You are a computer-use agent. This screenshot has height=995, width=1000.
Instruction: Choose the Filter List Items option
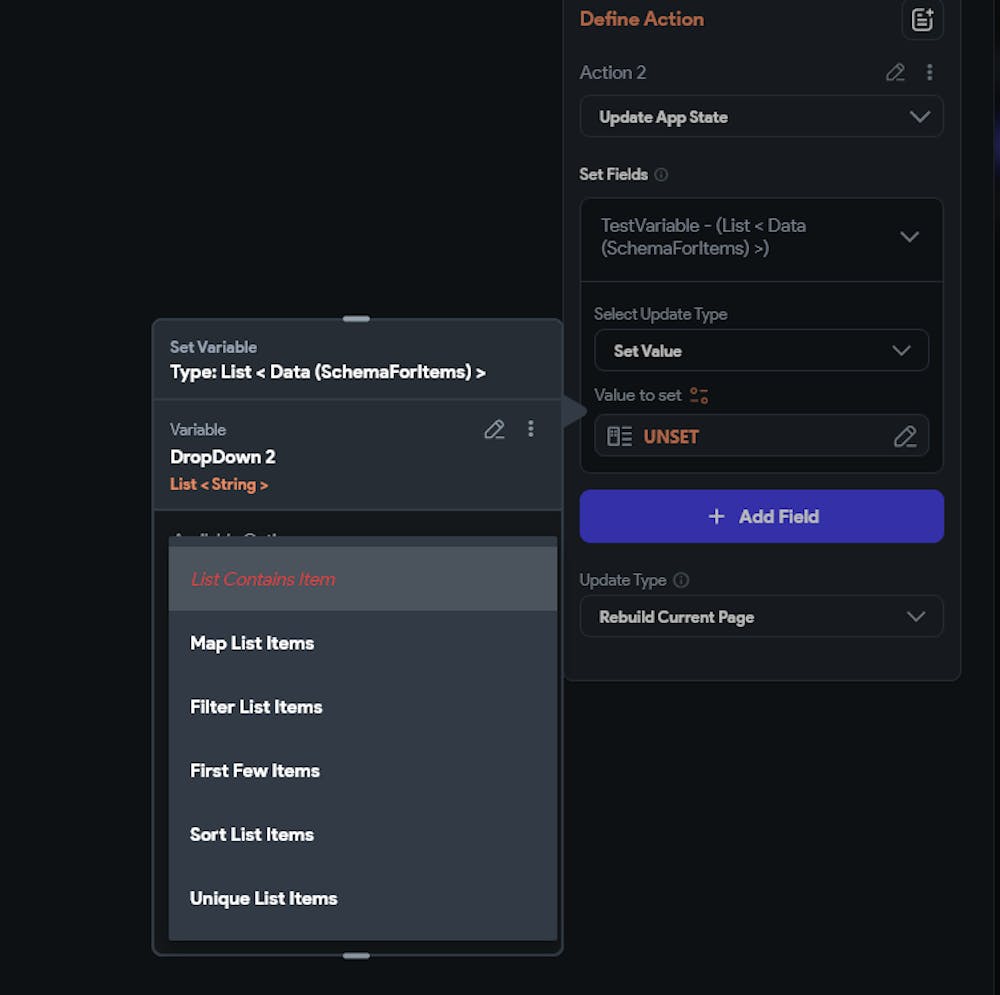point(256,707)
